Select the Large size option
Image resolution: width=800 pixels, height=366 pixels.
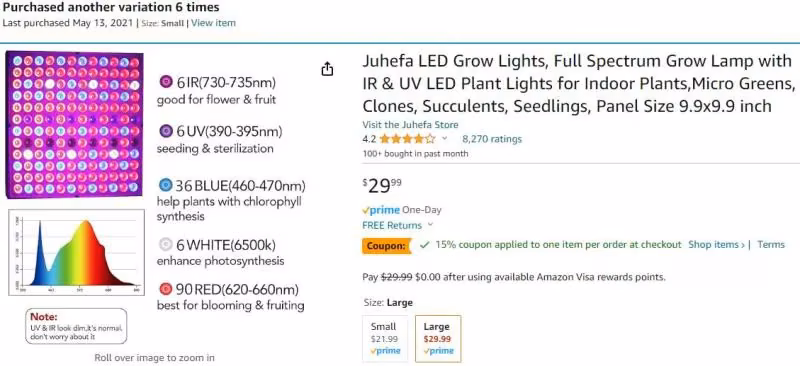pos(438,338)
